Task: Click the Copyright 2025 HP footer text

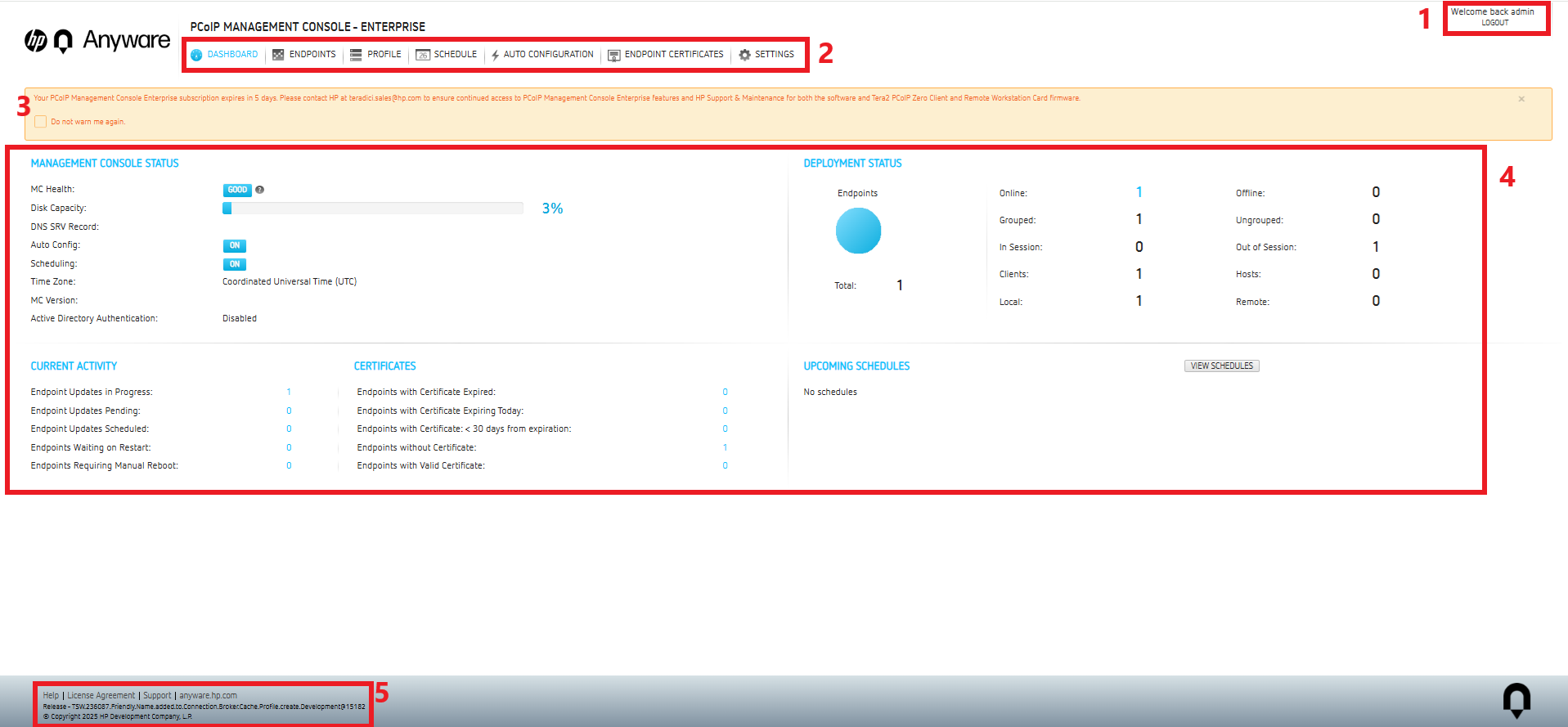Action: point(118,716)
